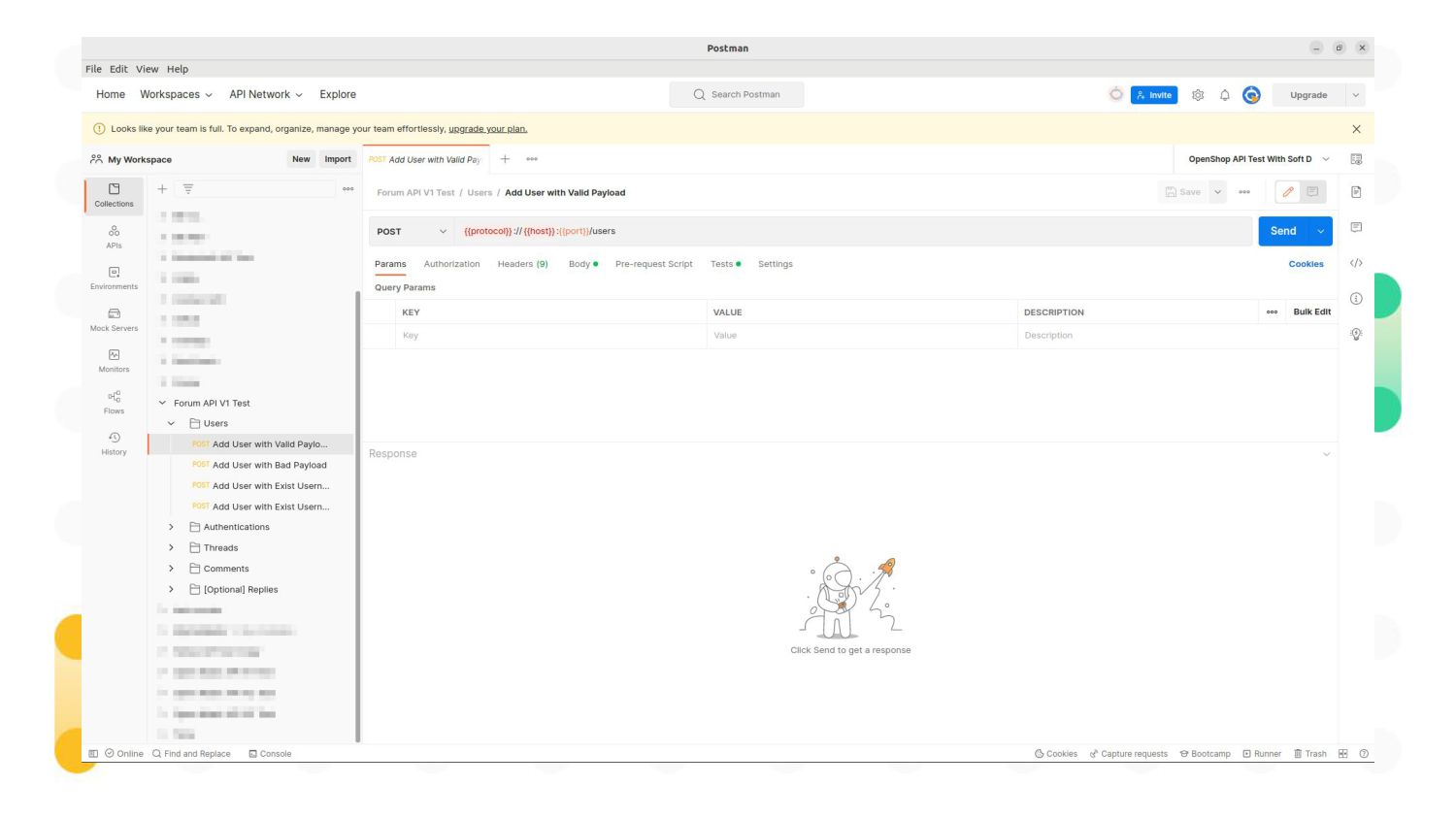This screenshot has width=1456, height=819.
Task: Open the History sidebar panel
Action: 114,443
